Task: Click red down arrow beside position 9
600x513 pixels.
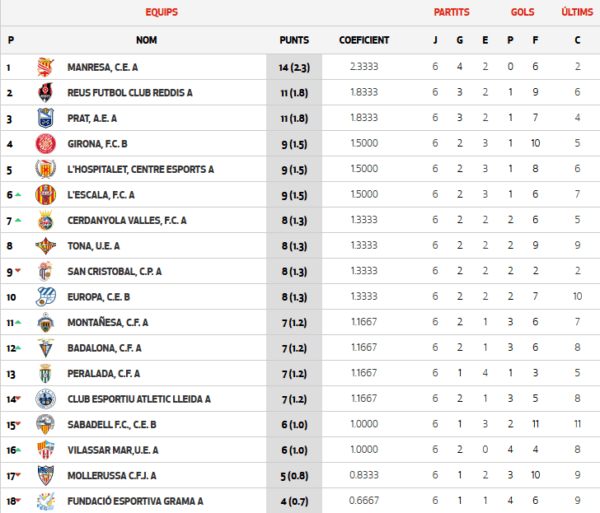Action: point(18,271)
